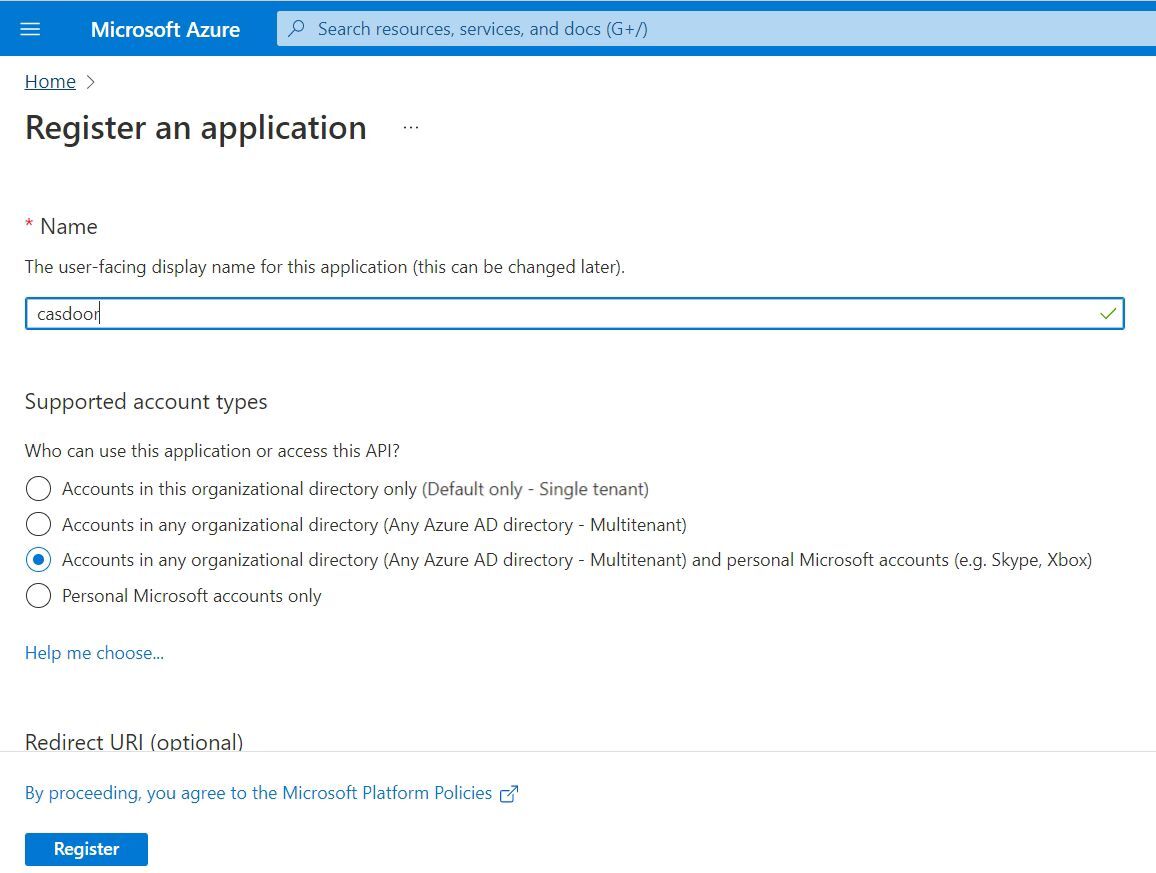Viewport: 1156px width, 873px height.
Task: Select single tenant organizational directory only option
Action: (38, 489)
